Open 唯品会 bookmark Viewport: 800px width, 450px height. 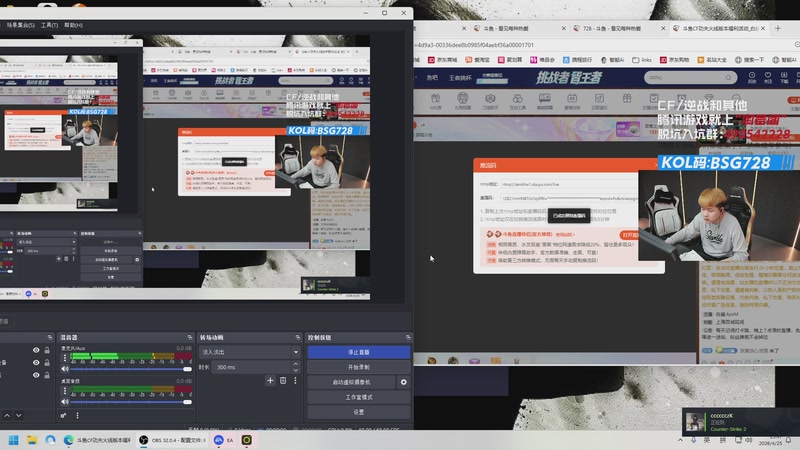pyautogui.click(x=542, y=60)
